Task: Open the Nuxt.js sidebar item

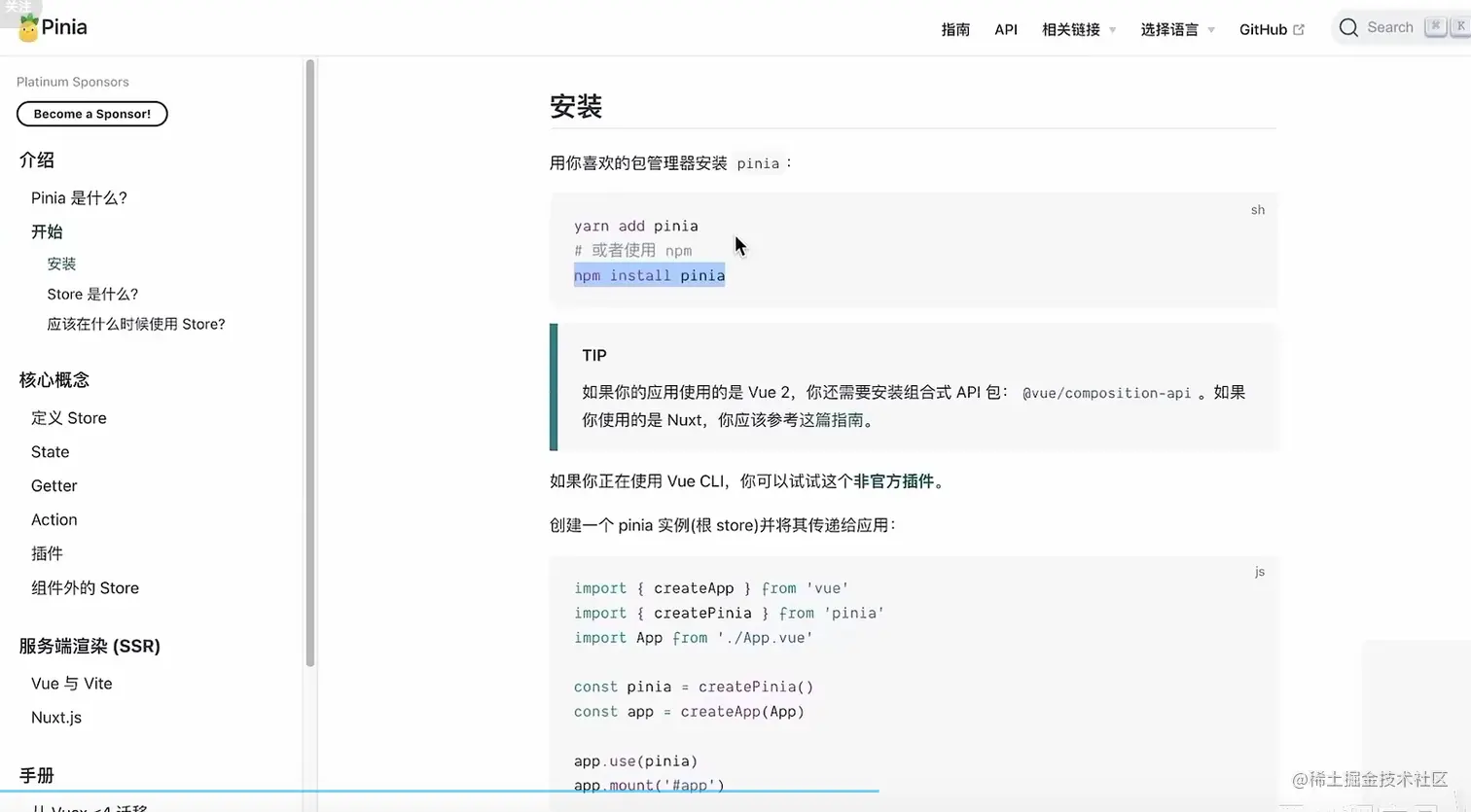Action: tap(56, 717)
